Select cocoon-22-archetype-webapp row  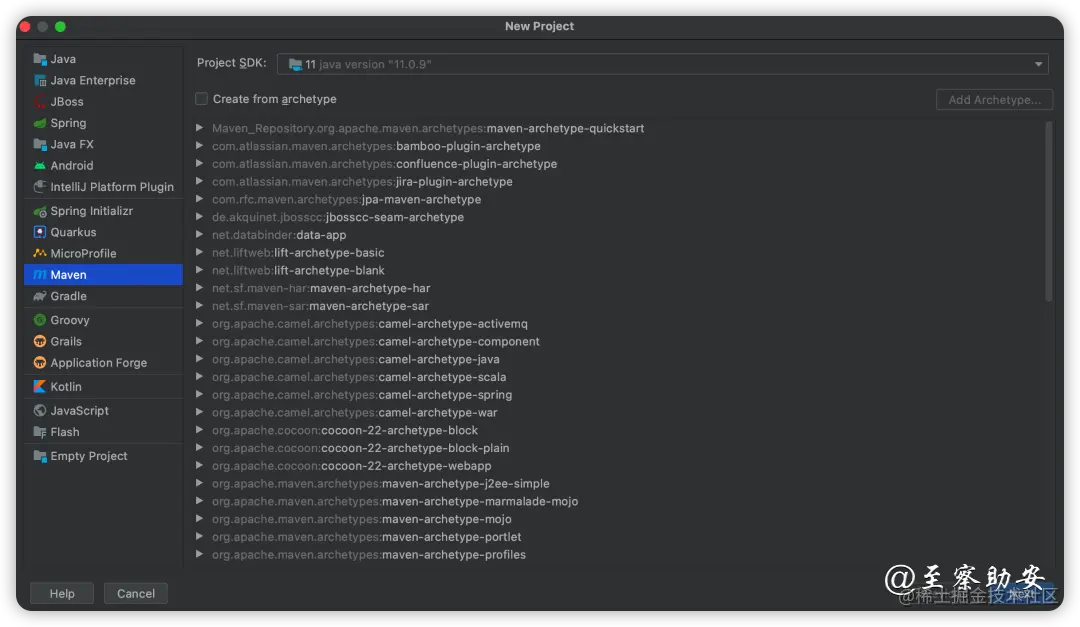351,466
